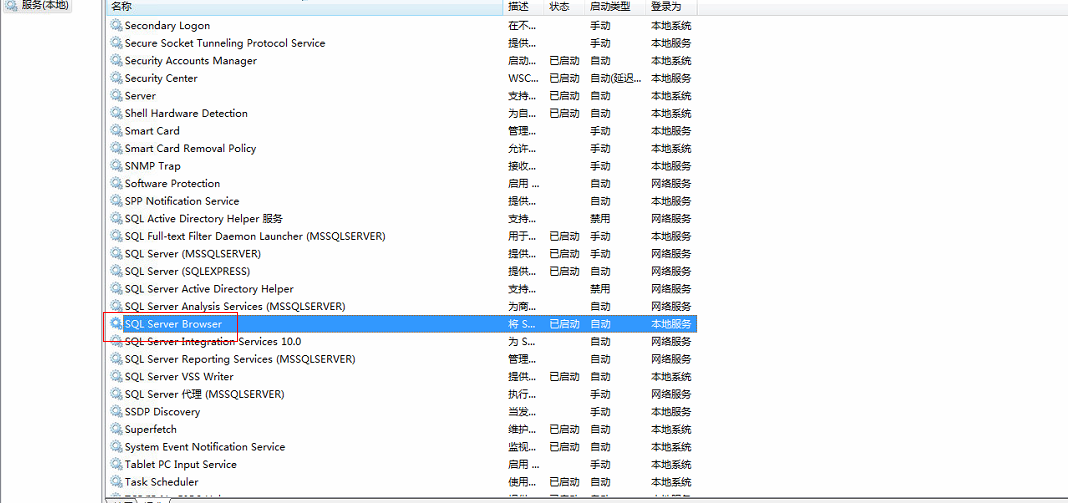Image resolution: width=1068 pixels, height=503 pixels.
Task: Sort by the 状态 column header
Action: [564, 7]
